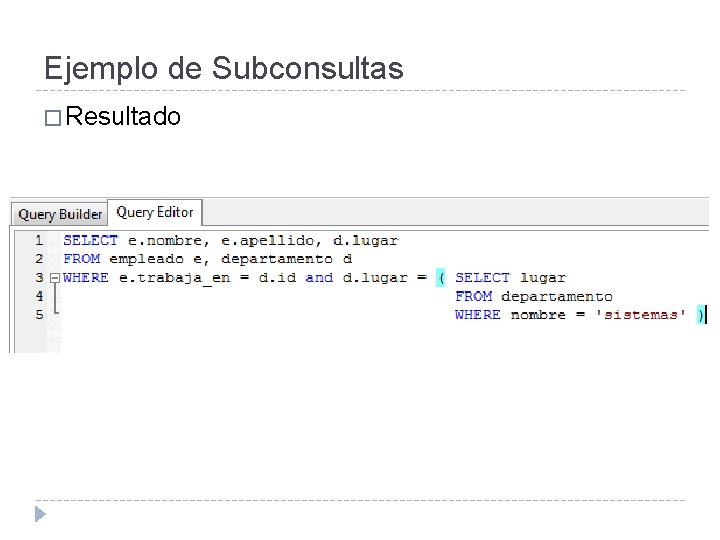Click line number 1 in the gutter
Viewport: 720px width, 540px height.
pos(39,240)
